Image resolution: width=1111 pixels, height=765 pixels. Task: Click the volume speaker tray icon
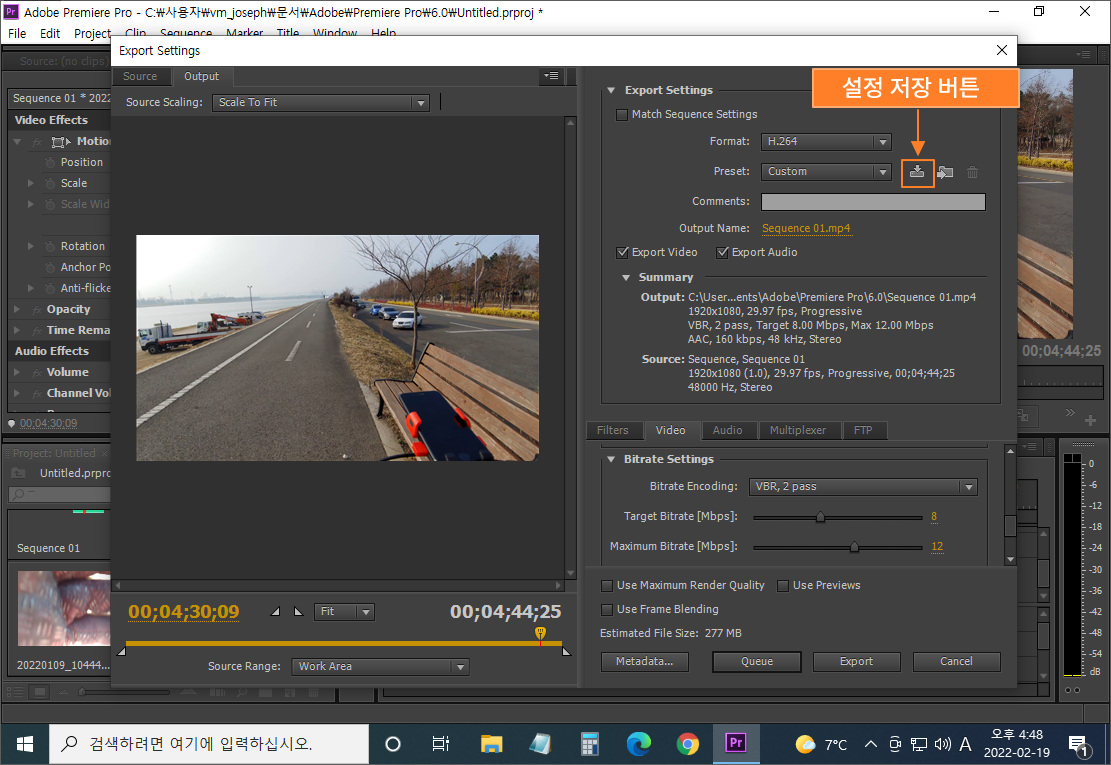click(942, 744)
